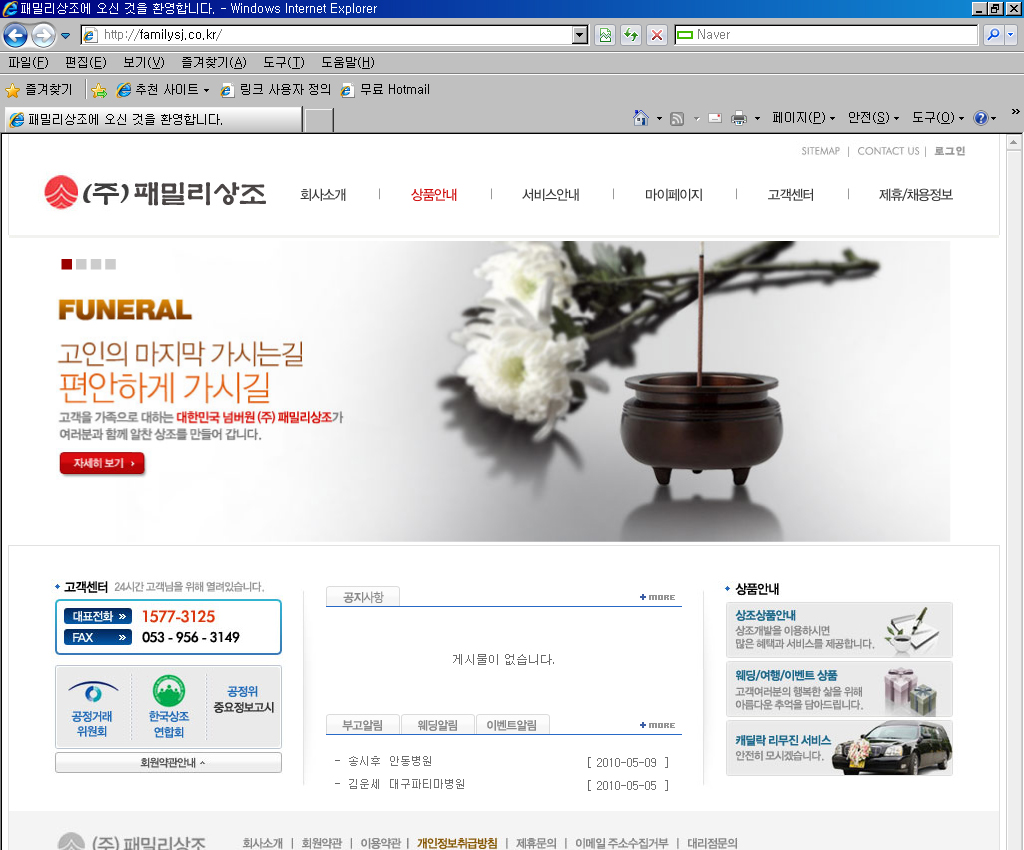The width and height of the screenshot is (1024, 850).
Task: Select the 공지사항 tab
Action: tap(363, 597)
